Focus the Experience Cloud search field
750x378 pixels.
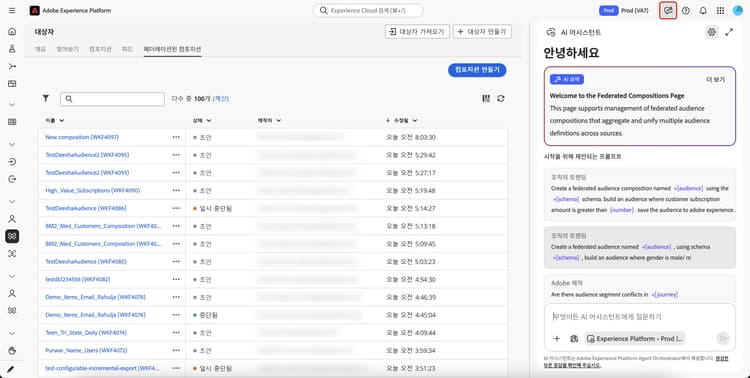pyautogui.click(x=368, y=11)
